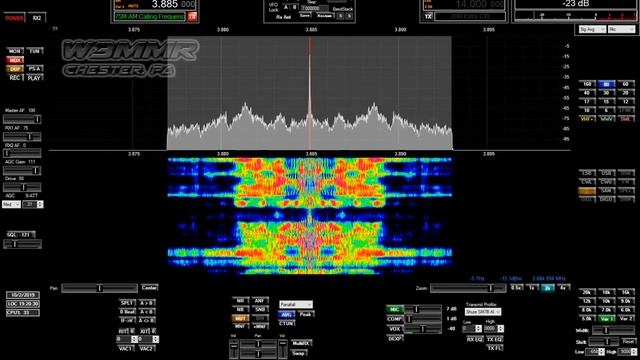Click the red TX indicator beside the band text

(x=192, y=17)
